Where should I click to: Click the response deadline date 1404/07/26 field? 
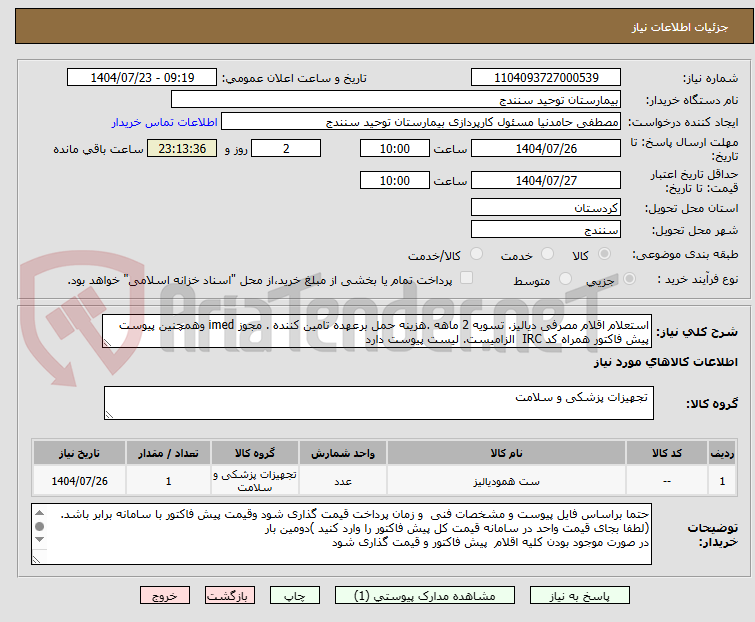coord(546,148)
